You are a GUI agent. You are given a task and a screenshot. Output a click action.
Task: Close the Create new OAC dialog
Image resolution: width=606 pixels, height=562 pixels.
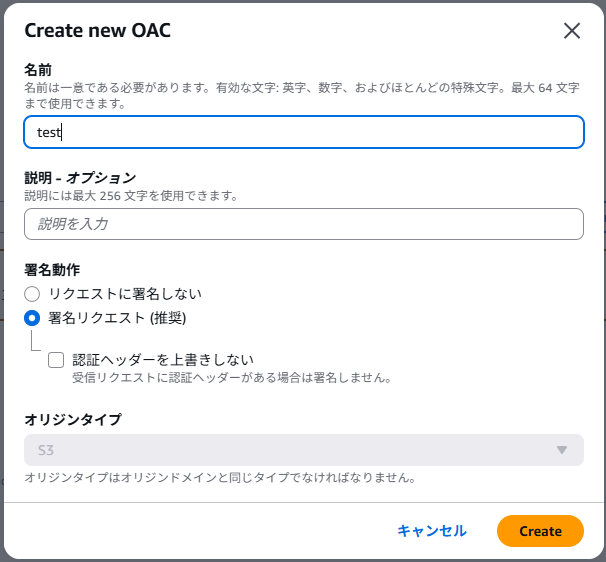click(572, 30)
